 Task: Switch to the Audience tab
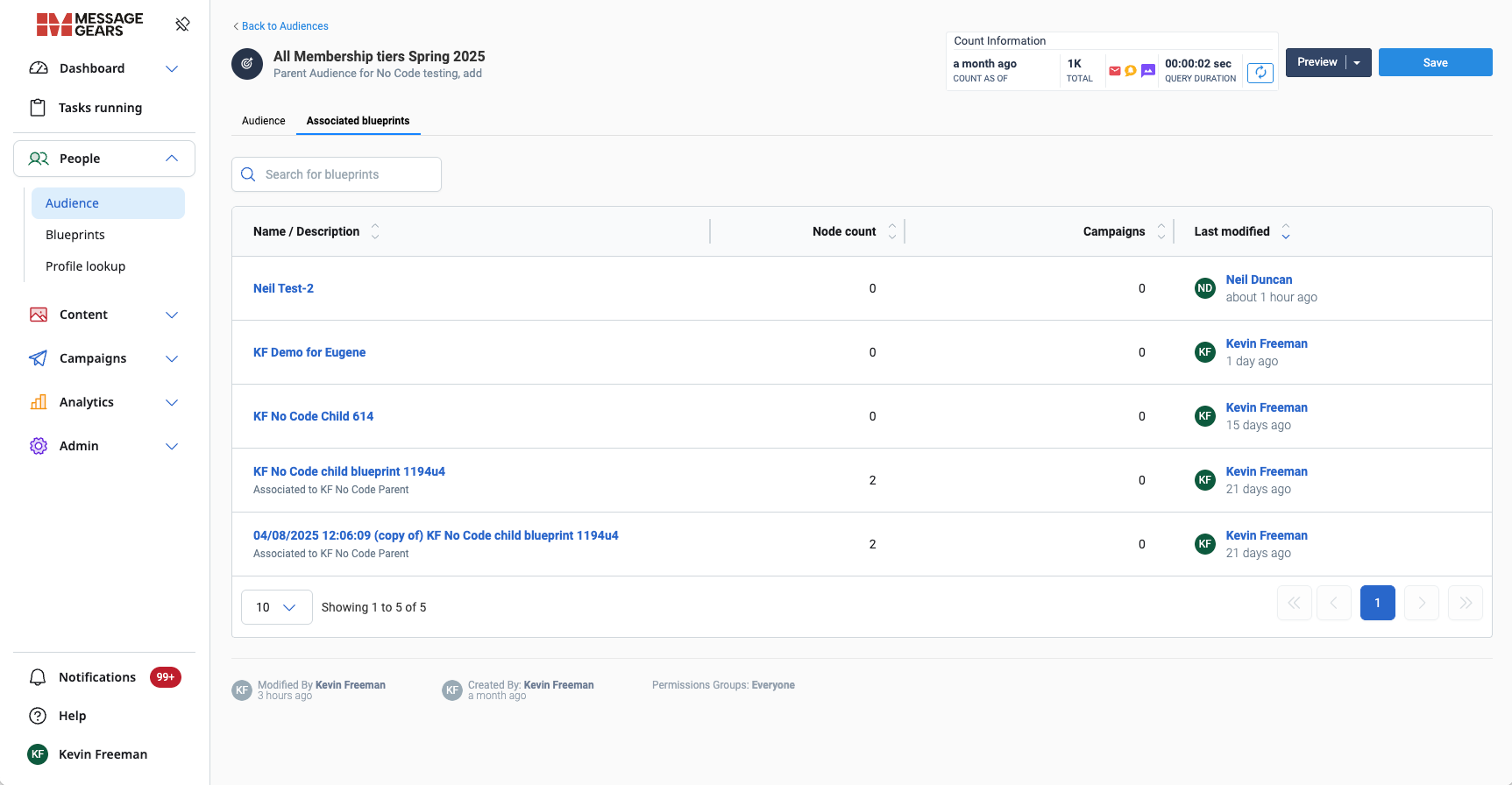[264, 121]
